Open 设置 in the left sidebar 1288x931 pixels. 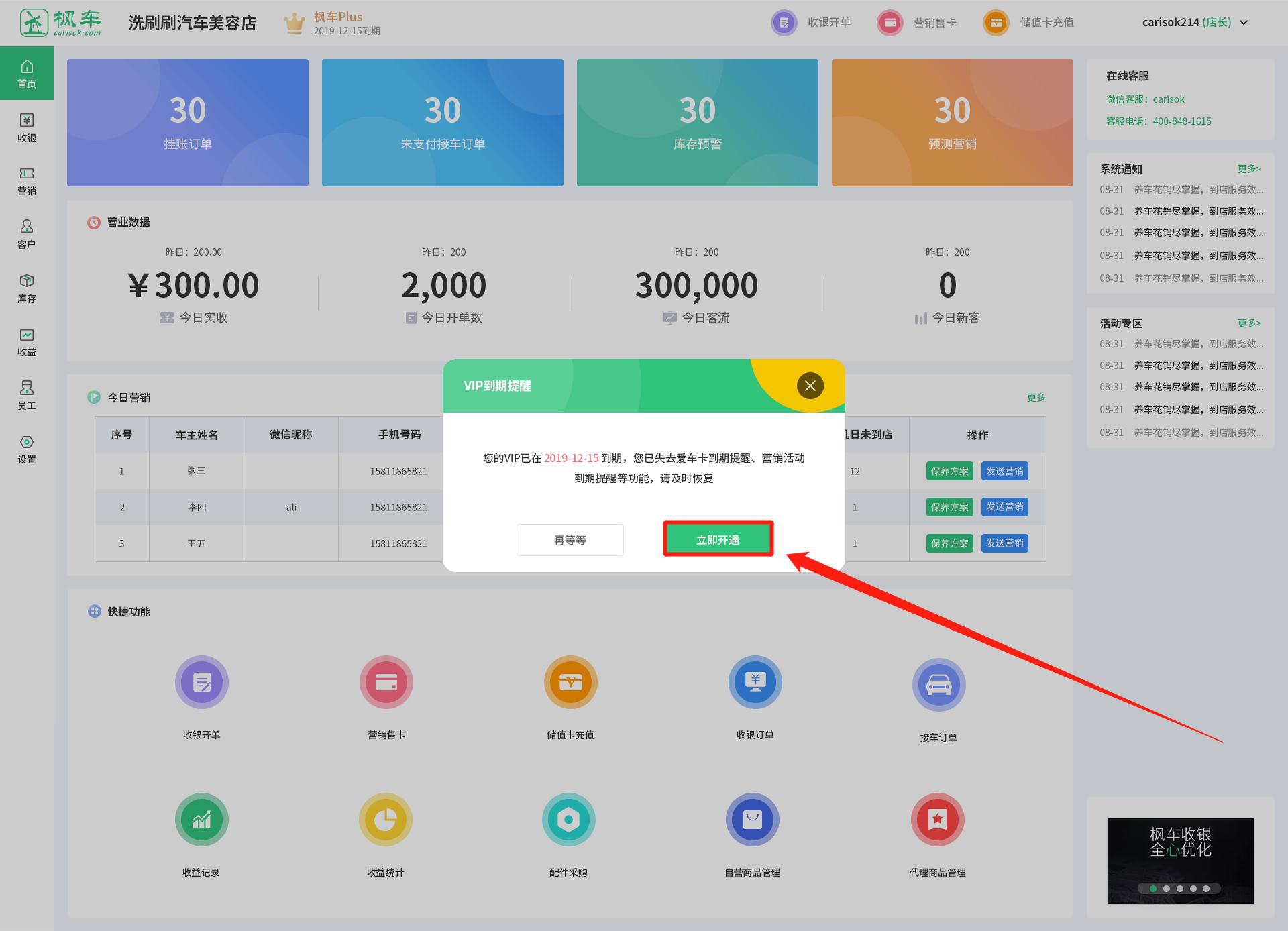(27, 449)
